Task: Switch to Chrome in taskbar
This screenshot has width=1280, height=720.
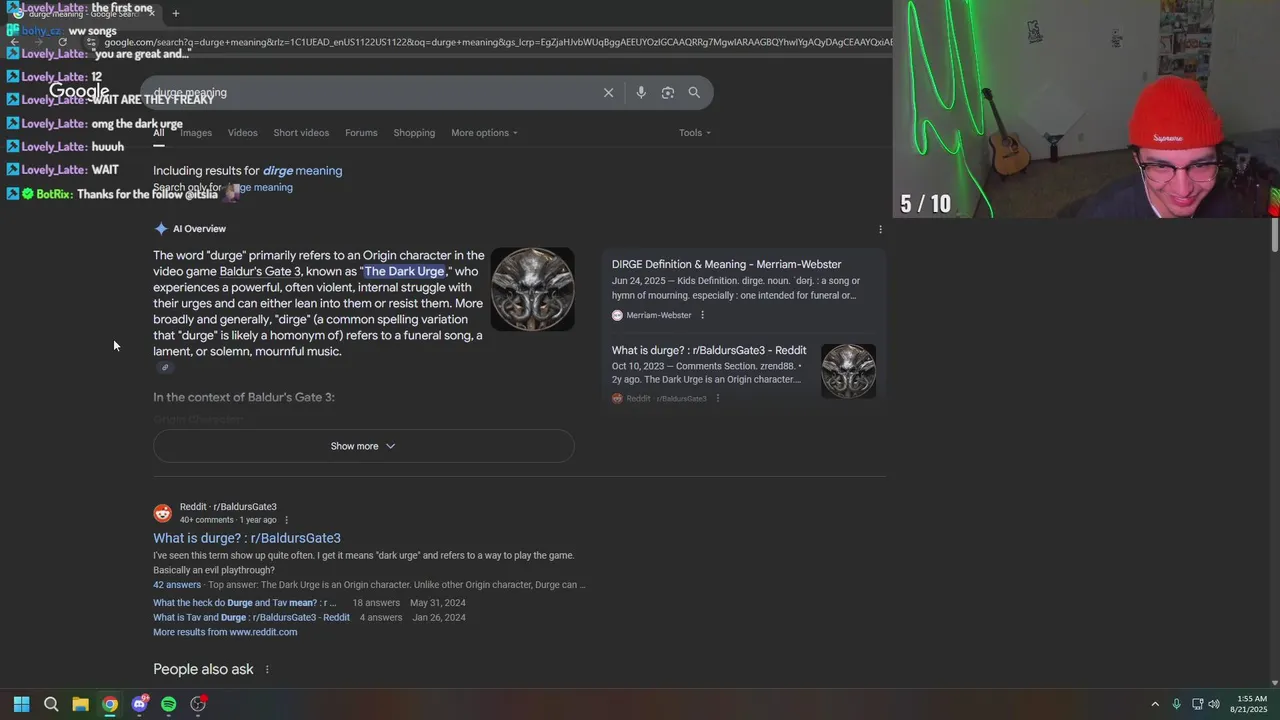Action: click(110, 704)
